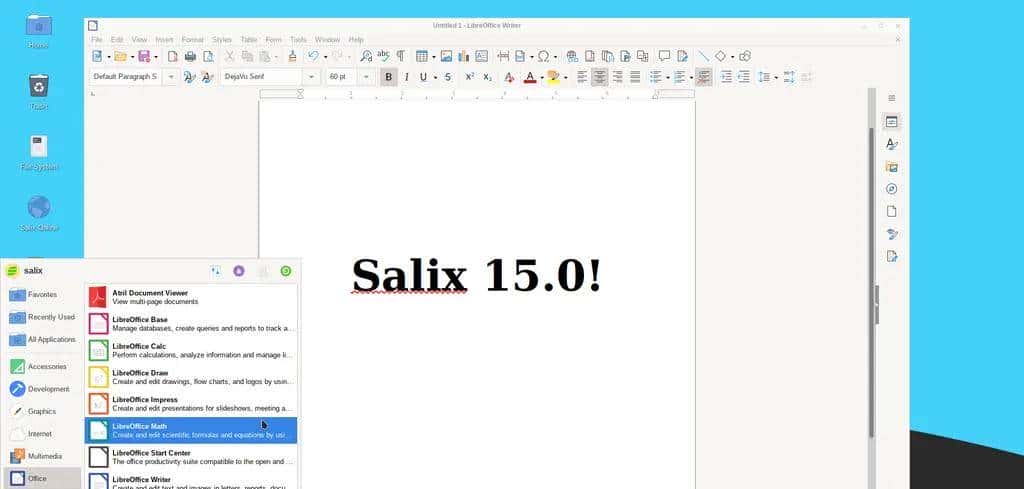This screenshot has width=1024, height=489.
Task: Click the Insert Chart icon
Action: [464, 56]
